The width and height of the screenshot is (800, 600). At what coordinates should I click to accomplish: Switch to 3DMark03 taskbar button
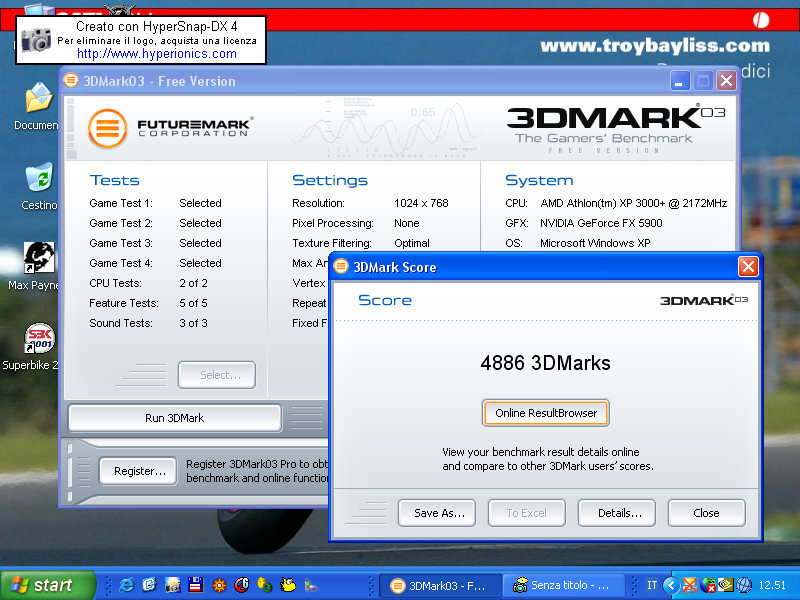[439, 585]
